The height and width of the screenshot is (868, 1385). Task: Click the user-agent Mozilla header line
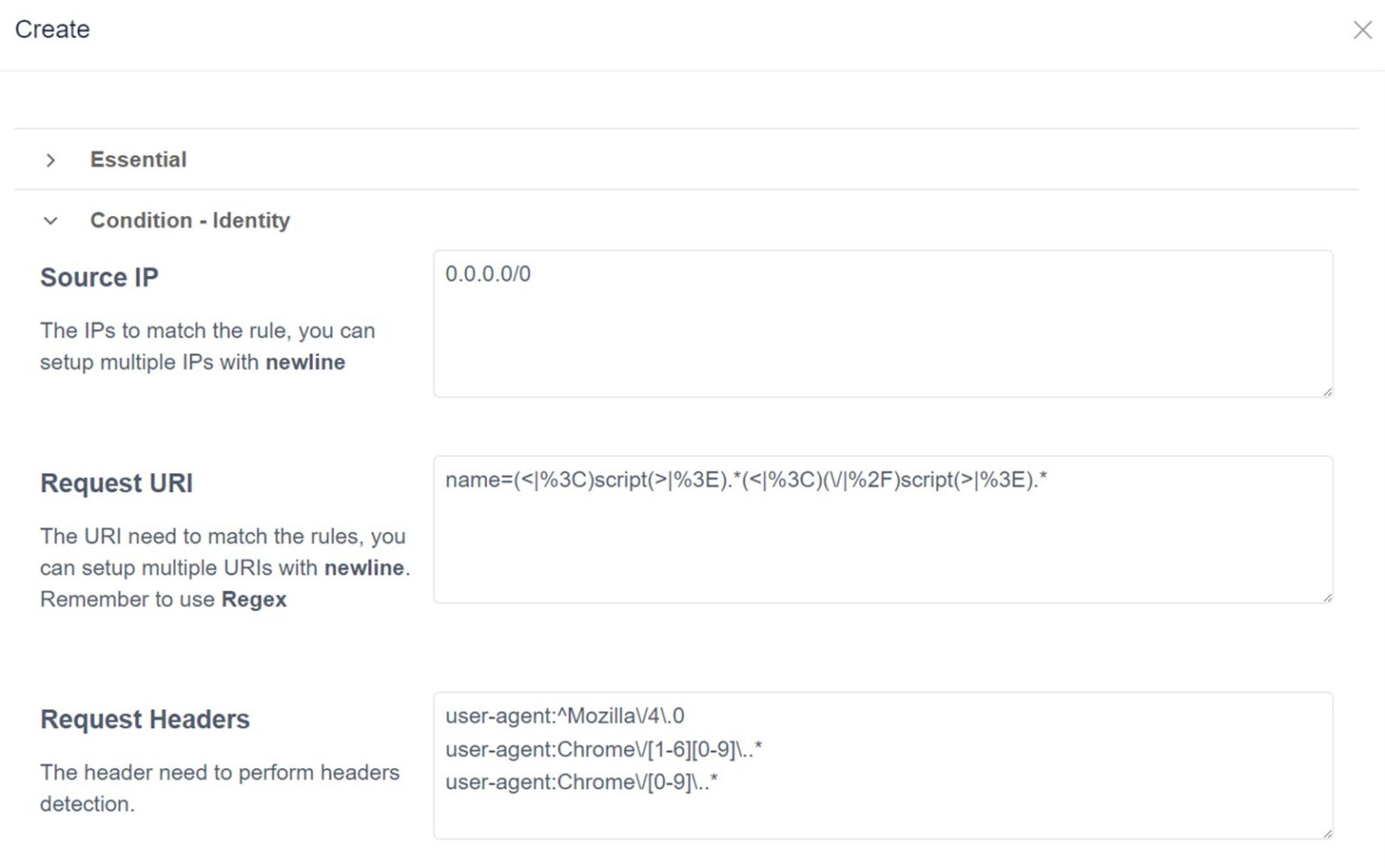coord(564,716)
